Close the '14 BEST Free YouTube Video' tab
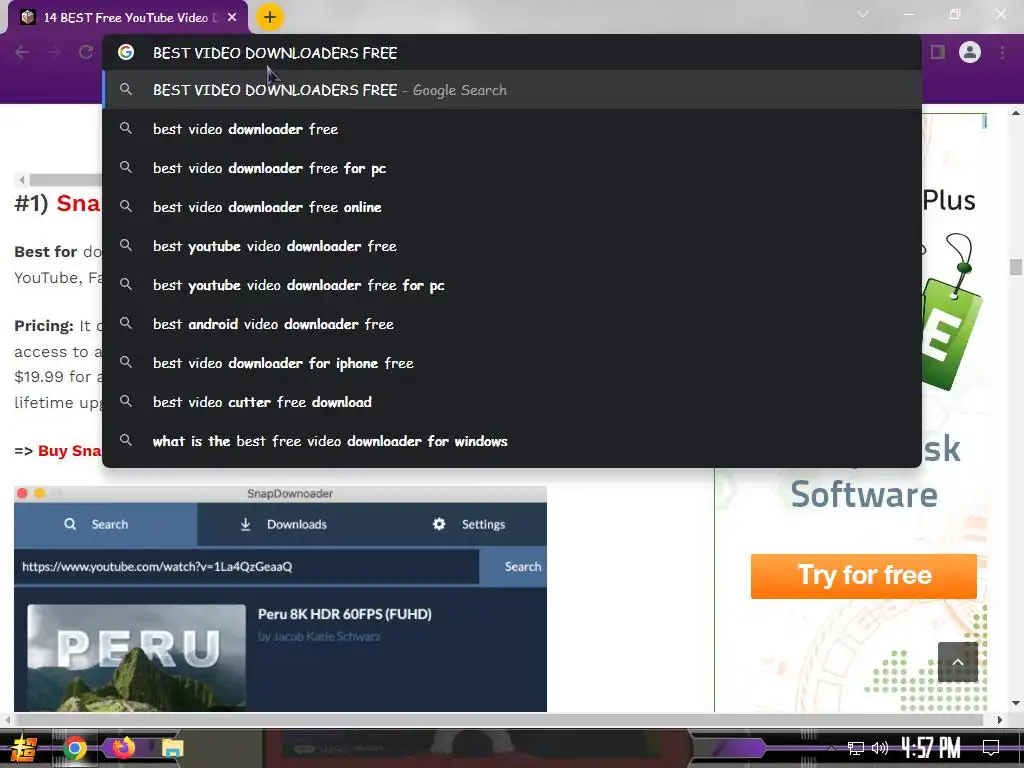The width and height of the screenshot is (1024, 768). click(x=232, y=18)
